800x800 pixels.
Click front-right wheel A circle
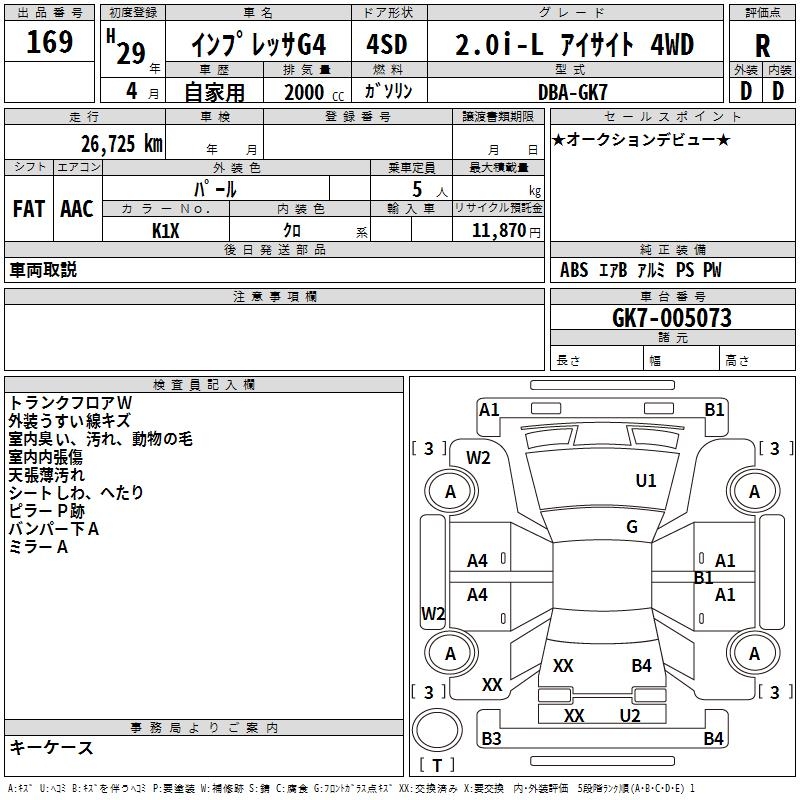pyautogui.click(x=754, y=492)
